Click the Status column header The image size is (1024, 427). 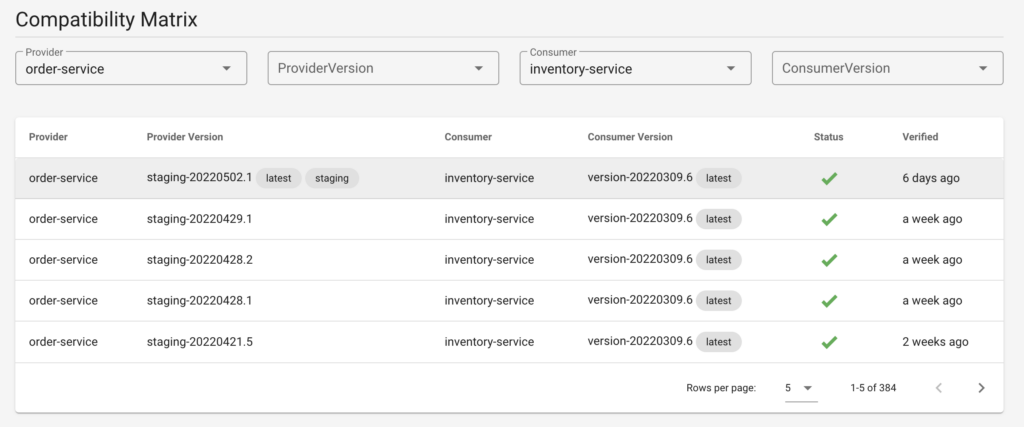pos(829,137)
